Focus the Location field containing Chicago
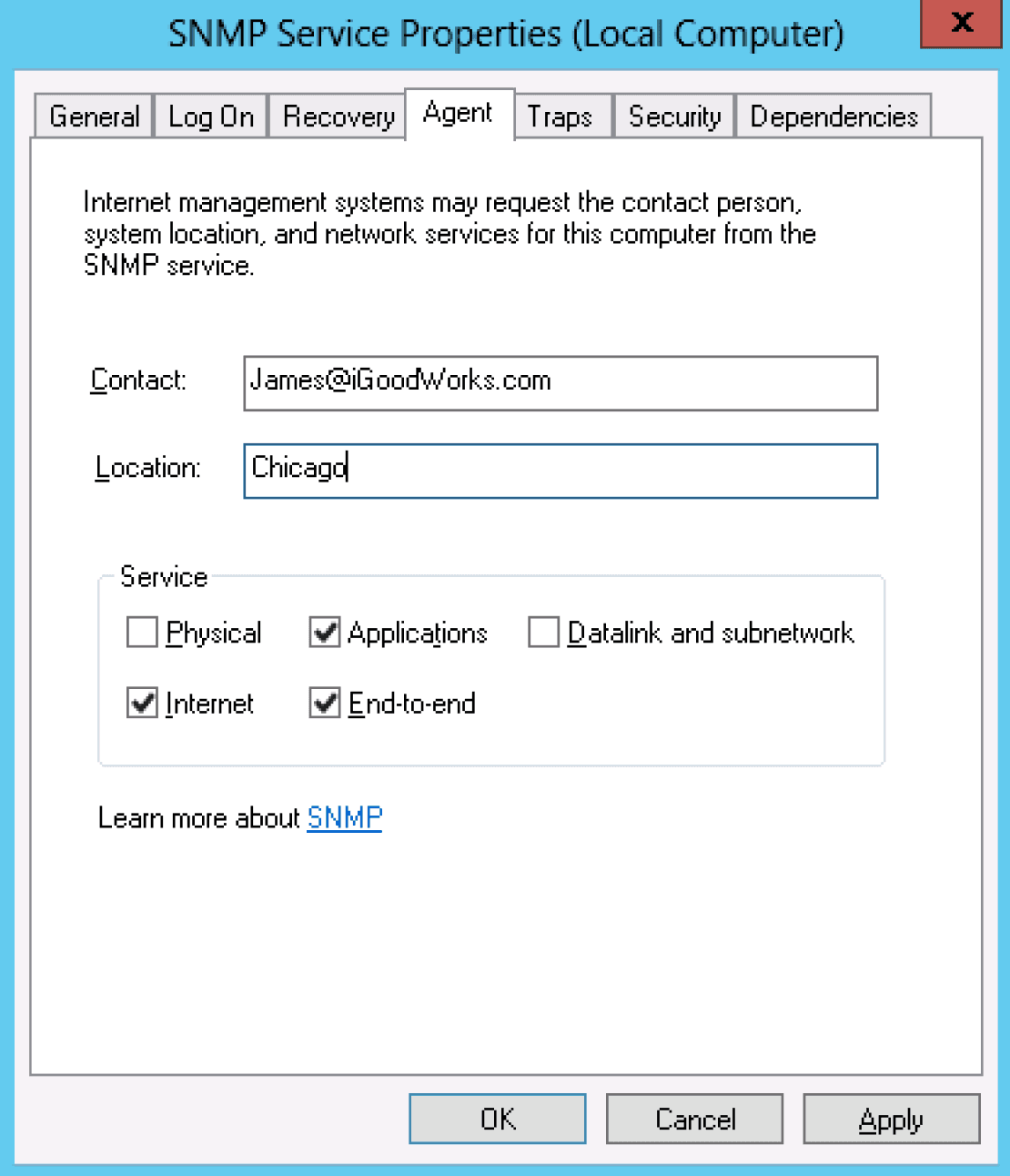1010x1176 pixels. (x=560, y=470)
